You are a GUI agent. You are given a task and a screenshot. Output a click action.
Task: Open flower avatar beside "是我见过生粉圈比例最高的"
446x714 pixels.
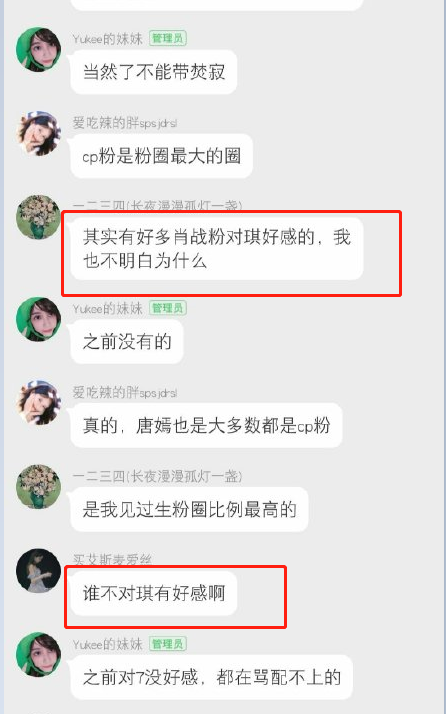(x=38, y=486)
